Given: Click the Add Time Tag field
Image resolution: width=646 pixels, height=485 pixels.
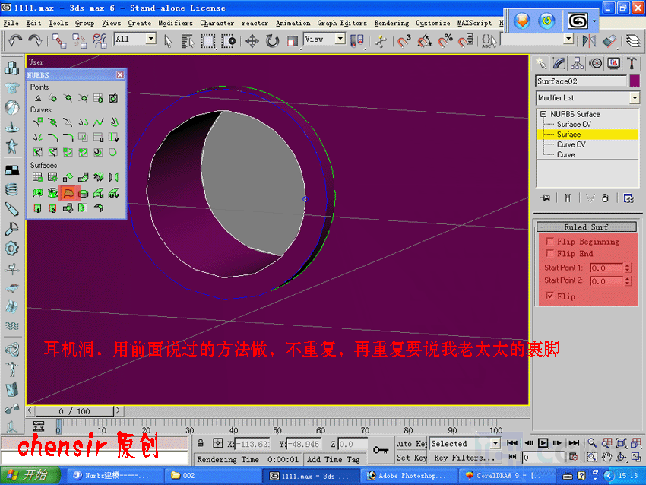Looking at the screenshot, I should pos(333,459).
